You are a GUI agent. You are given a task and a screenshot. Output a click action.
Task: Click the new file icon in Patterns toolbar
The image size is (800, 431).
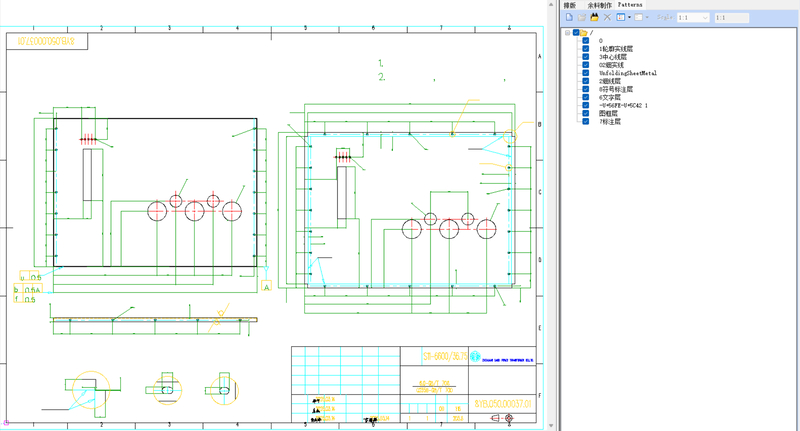tap(569, 18)
